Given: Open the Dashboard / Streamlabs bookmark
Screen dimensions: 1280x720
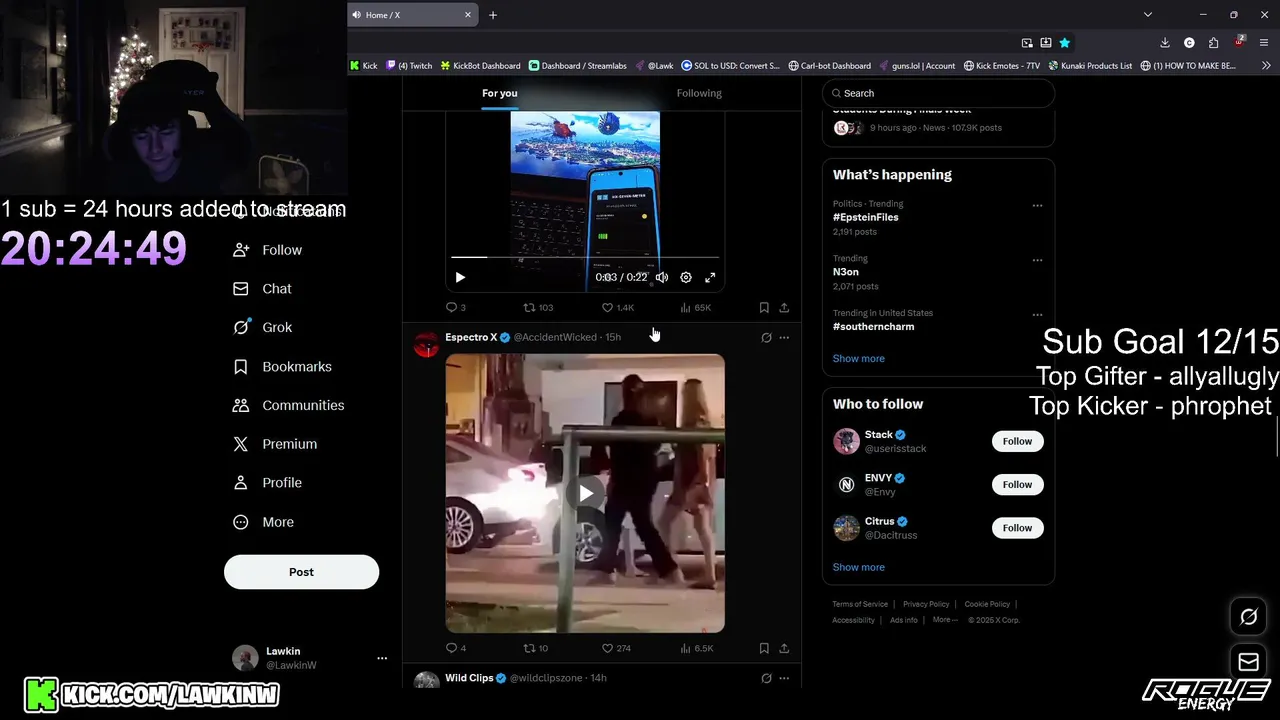Looking at the screenshot, I should 577,66.
